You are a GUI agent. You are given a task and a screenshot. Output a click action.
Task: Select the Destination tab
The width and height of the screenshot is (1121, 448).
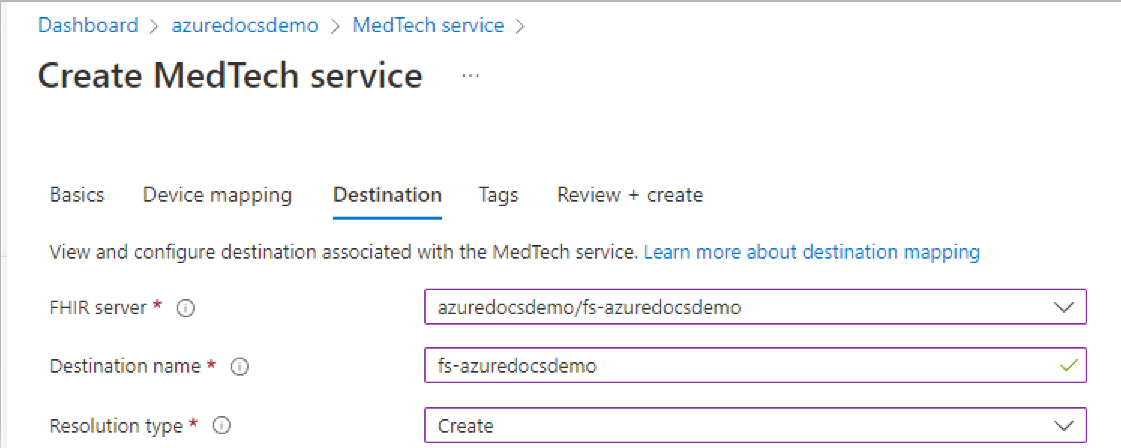387,195
